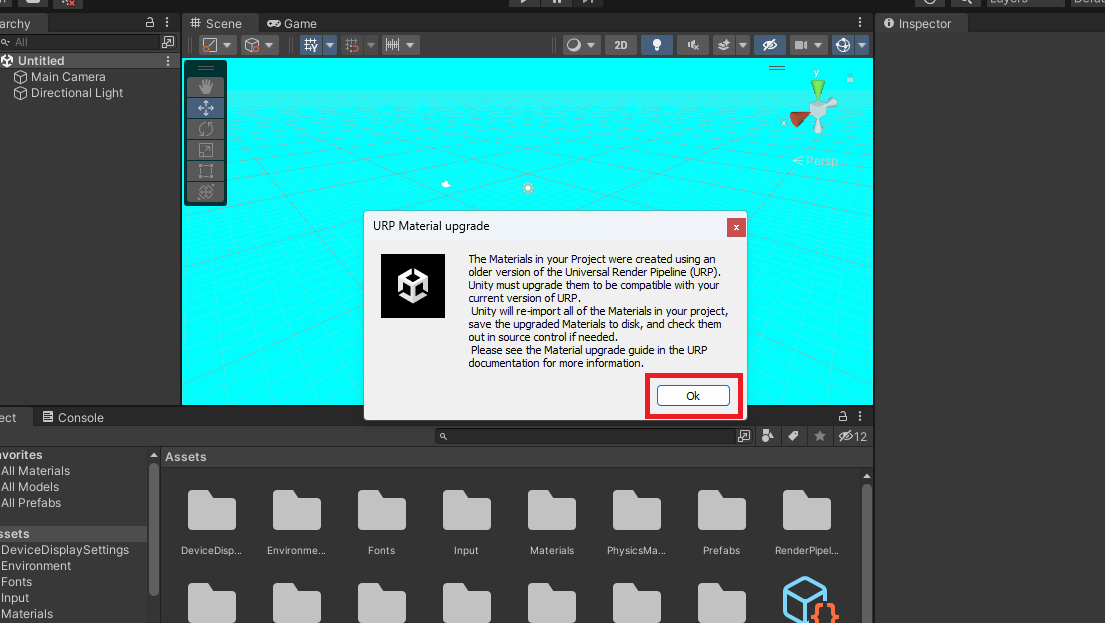Open the Untitled scene options menu
Viewport: 1105px width, 623px height.
click(x=168, y=61)
